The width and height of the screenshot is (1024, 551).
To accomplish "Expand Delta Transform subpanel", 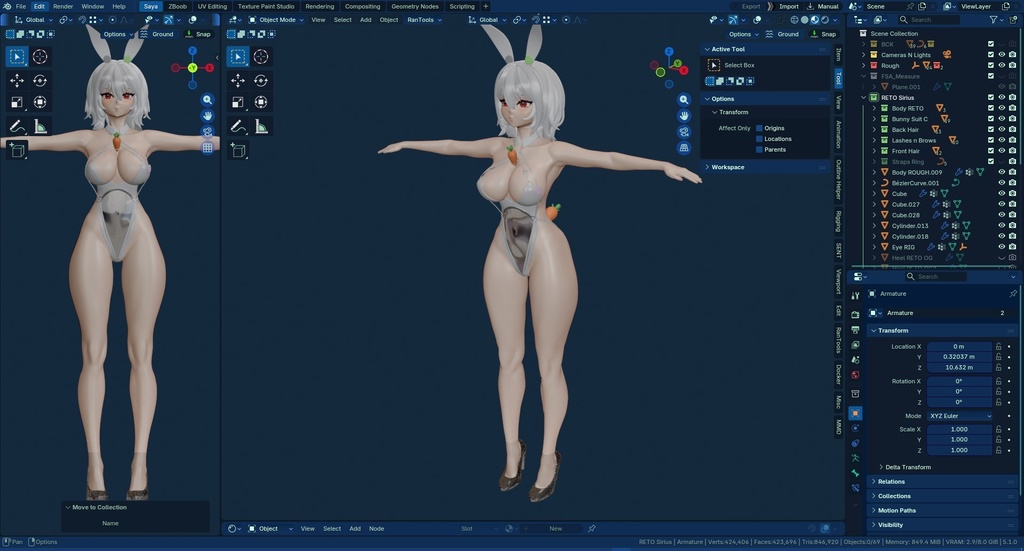I will (908, 467).
